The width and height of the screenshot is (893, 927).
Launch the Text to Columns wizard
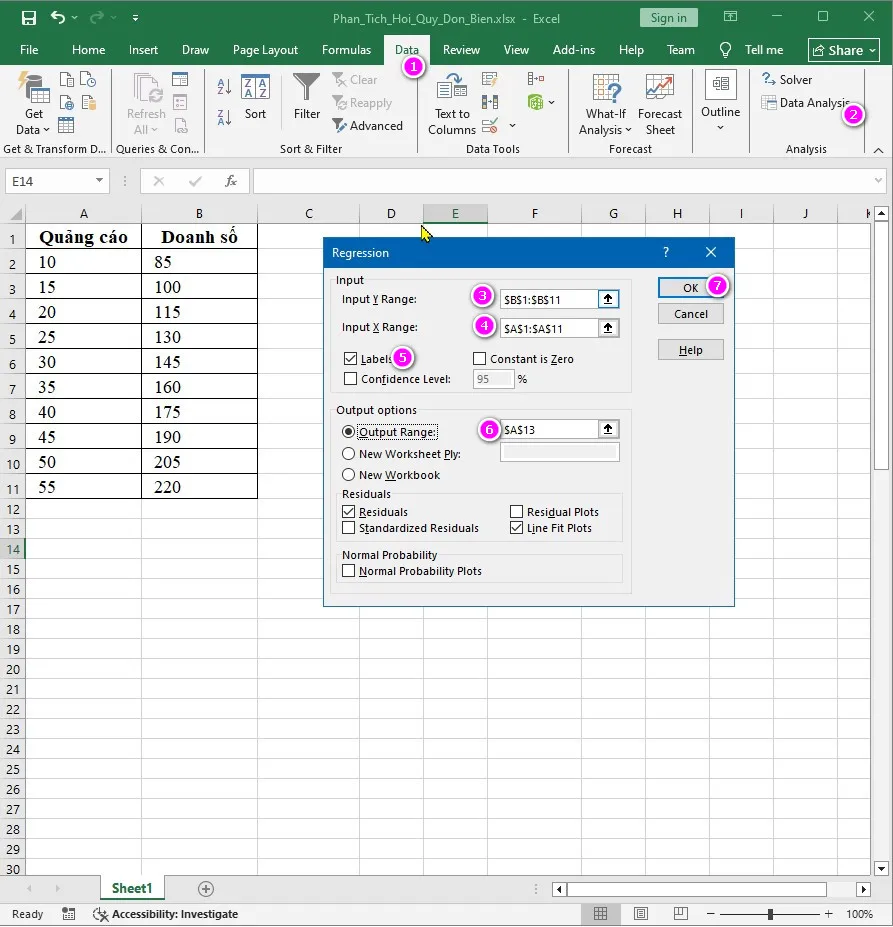pyautogui.click(x=451, y=104)
